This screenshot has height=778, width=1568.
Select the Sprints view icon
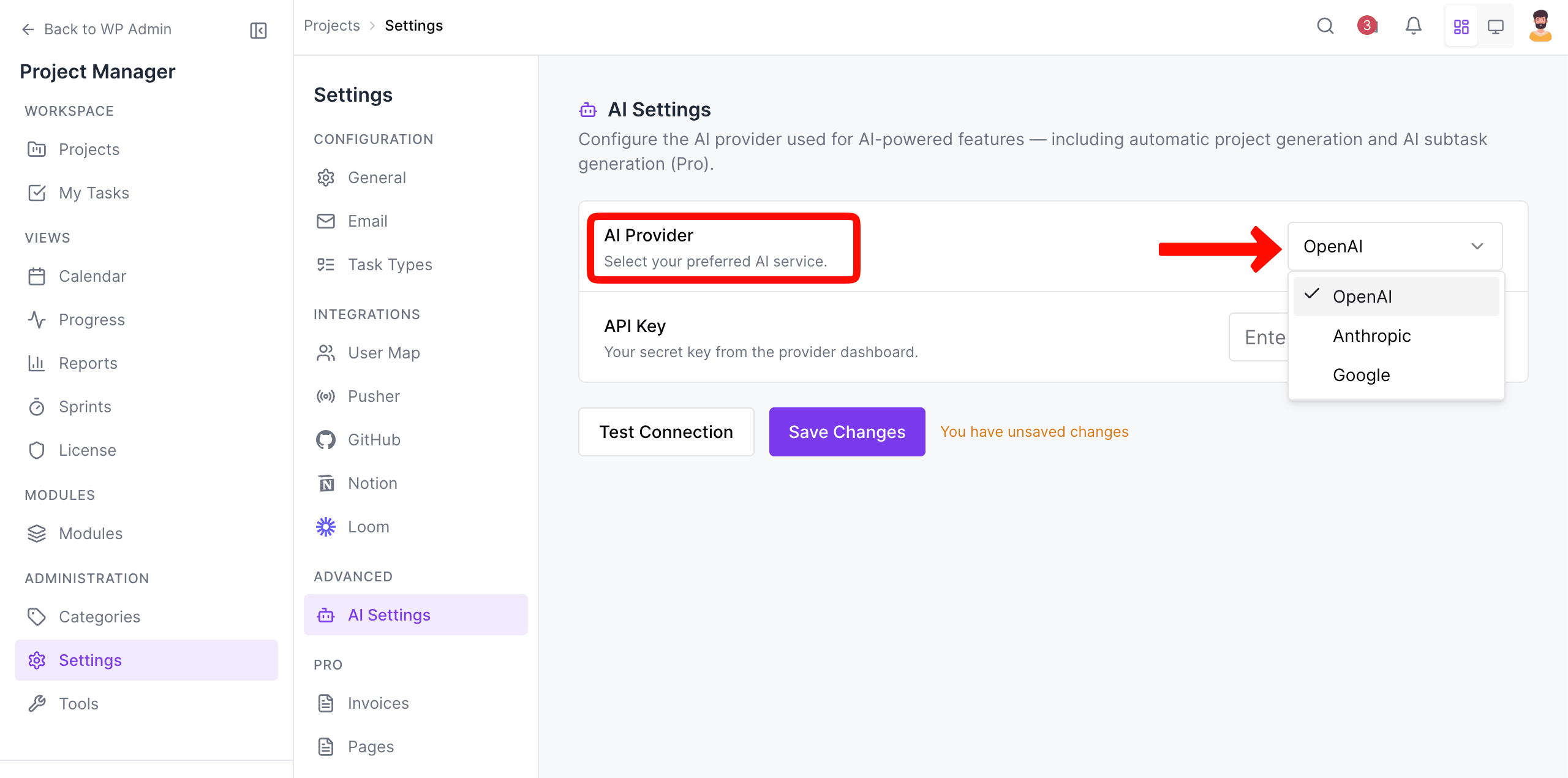[37, 406]
